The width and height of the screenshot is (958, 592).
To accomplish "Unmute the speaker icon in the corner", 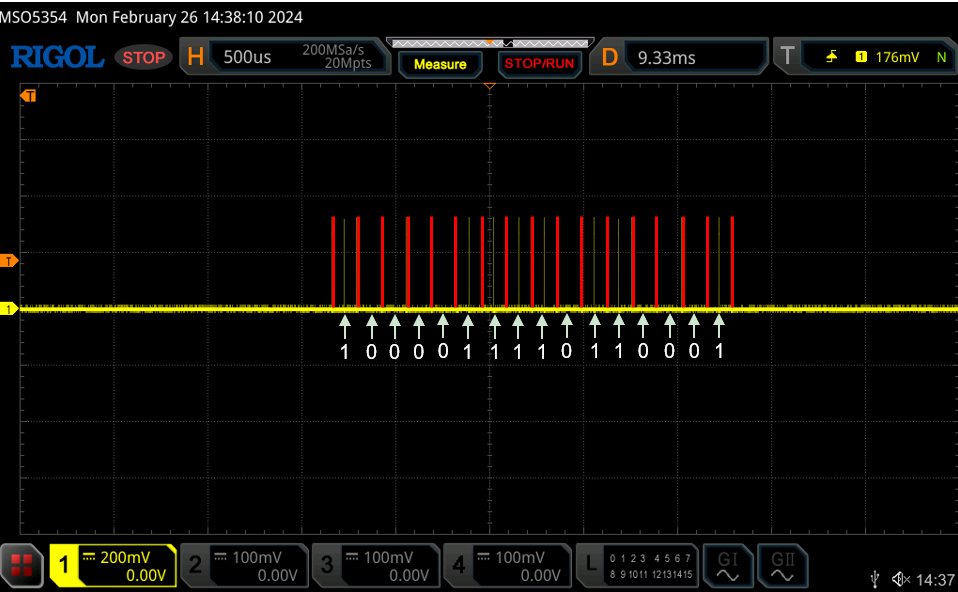I will [899, 578].
